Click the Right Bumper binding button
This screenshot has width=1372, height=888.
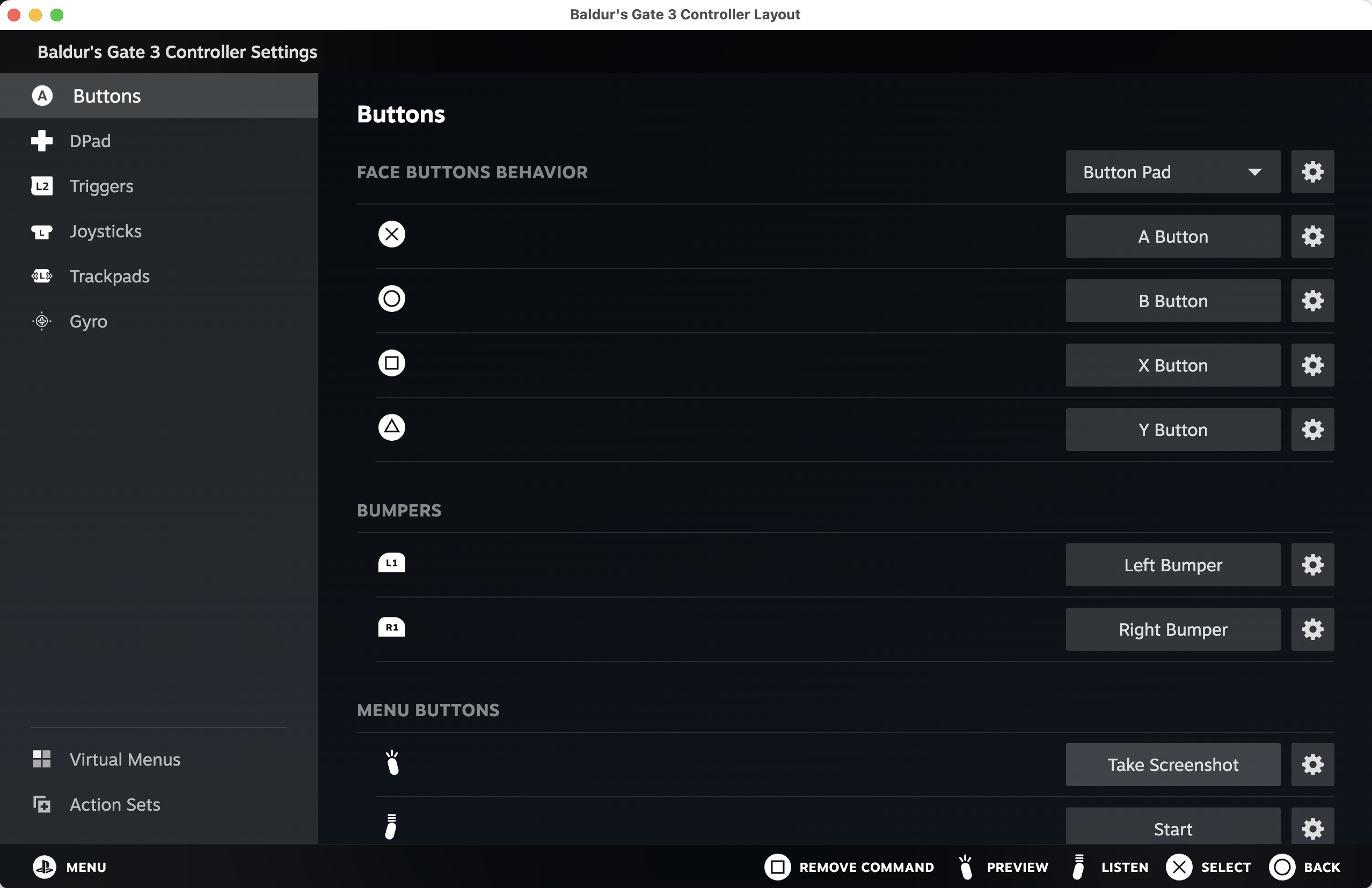click(x=1172, y=629)
